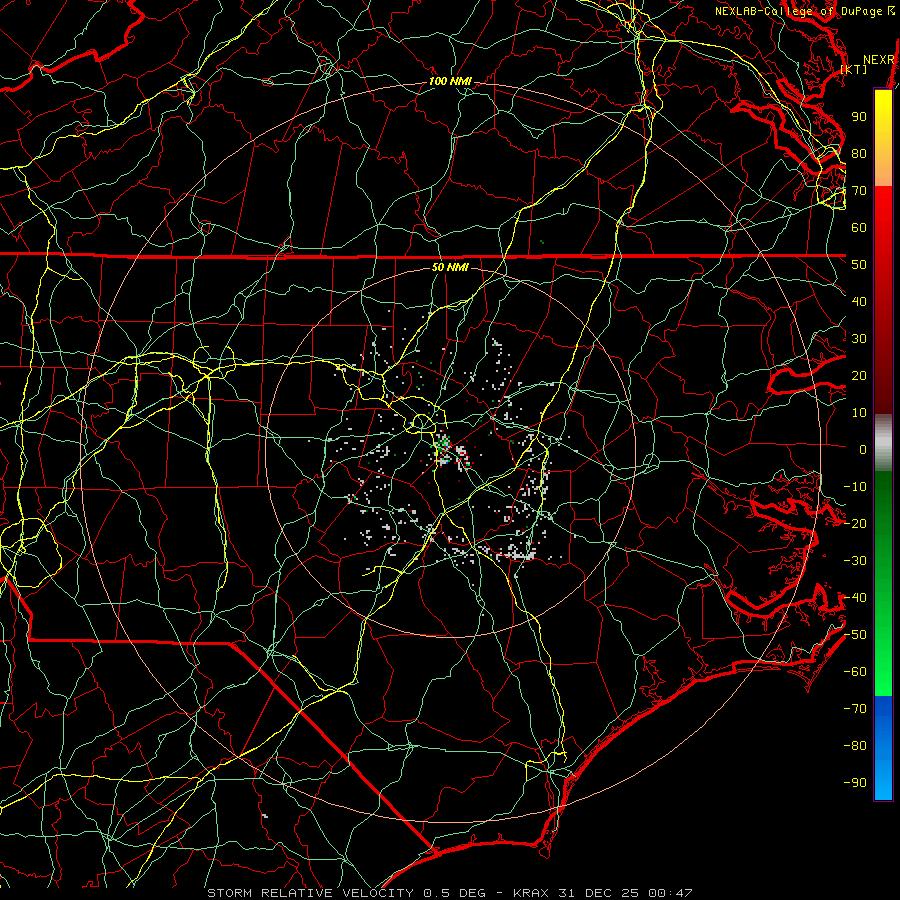The image size is (900, 900).
Task: Click the 20 value on the velocity scale
Action: pos(859,375)
